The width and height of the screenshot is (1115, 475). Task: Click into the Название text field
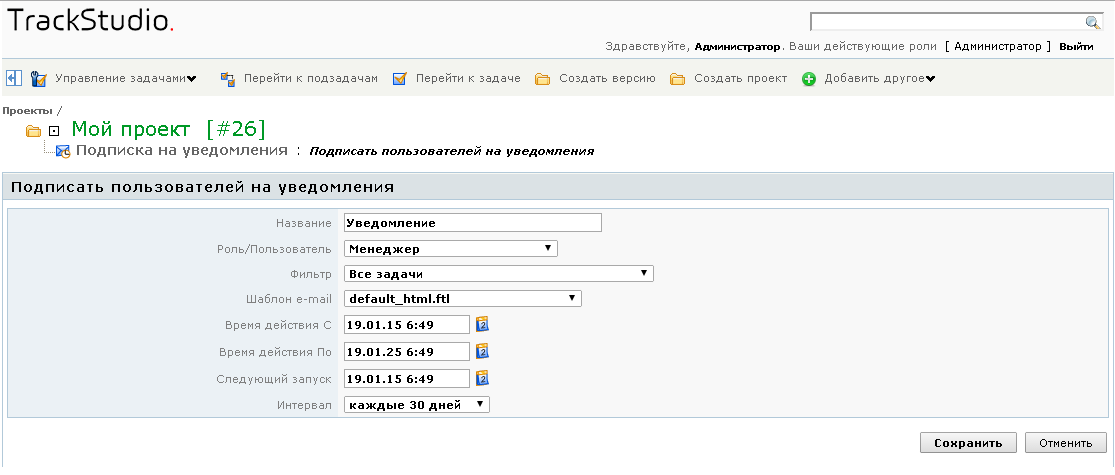coord(472,223)
